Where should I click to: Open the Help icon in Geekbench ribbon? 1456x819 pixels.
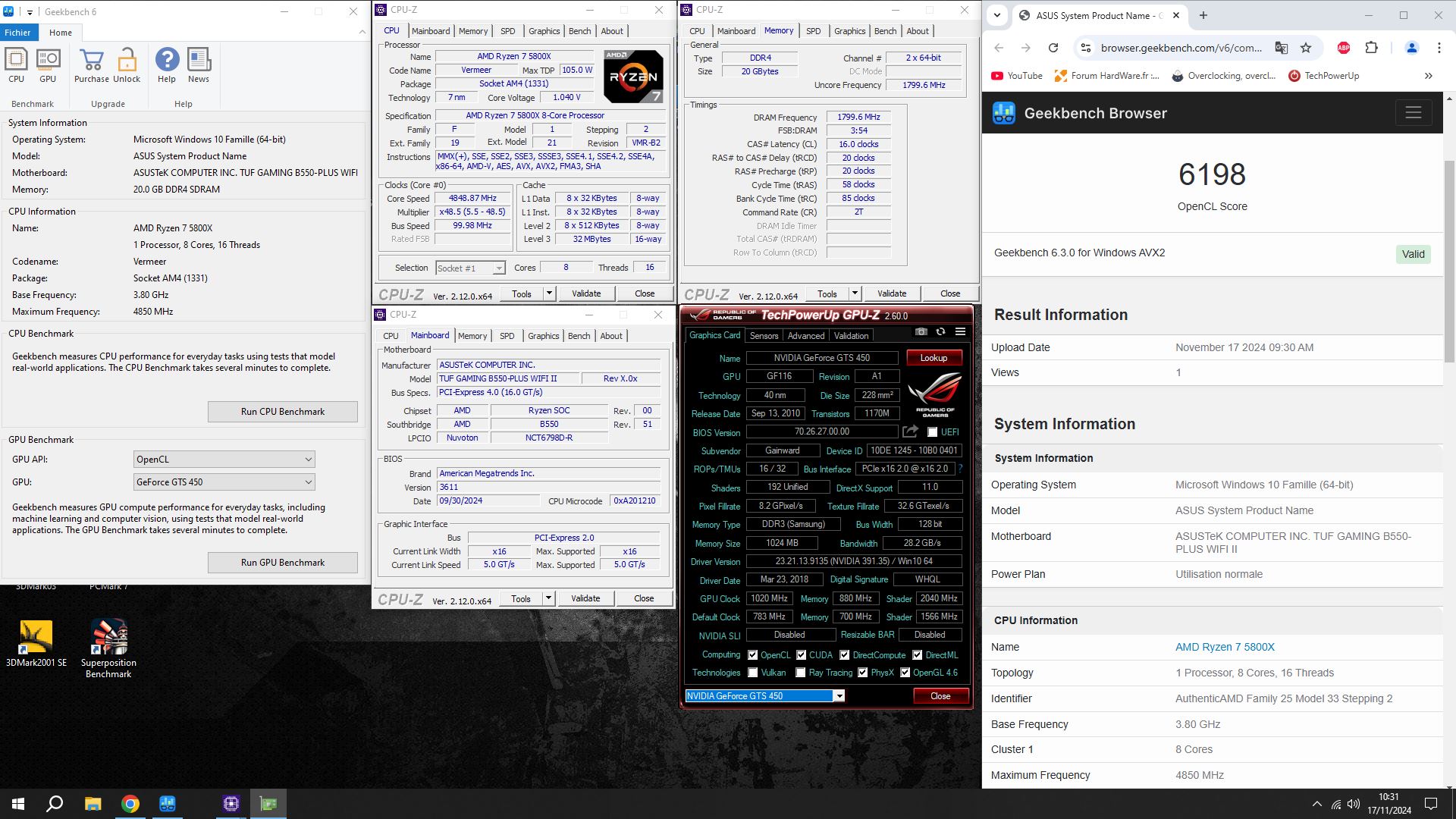click(x=167, y=65)
